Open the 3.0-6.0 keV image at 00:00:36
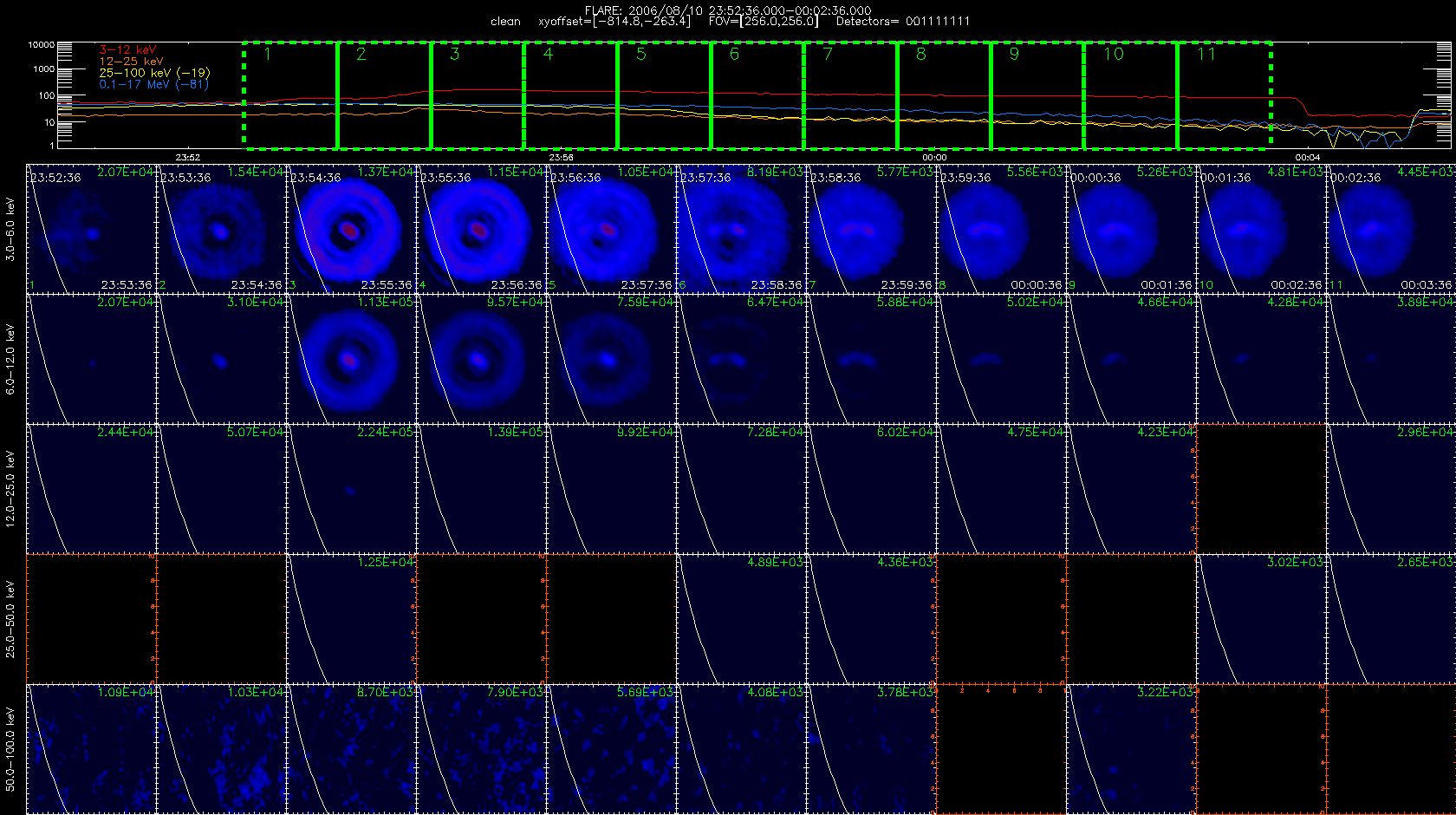1456x815 pixels. coord(1132,229)
